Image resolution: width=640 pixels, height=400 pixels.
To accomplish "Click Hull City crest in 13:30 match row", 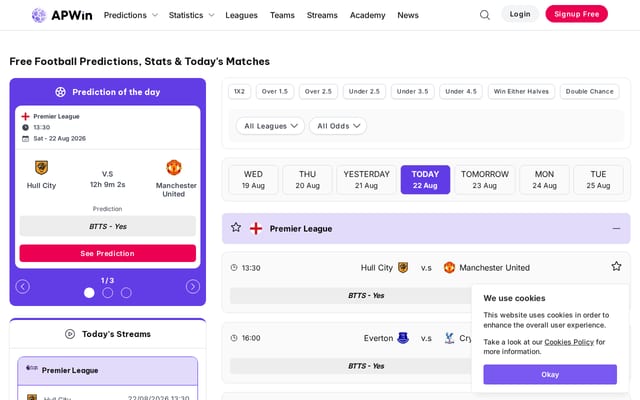I will [x=403, y=267].
